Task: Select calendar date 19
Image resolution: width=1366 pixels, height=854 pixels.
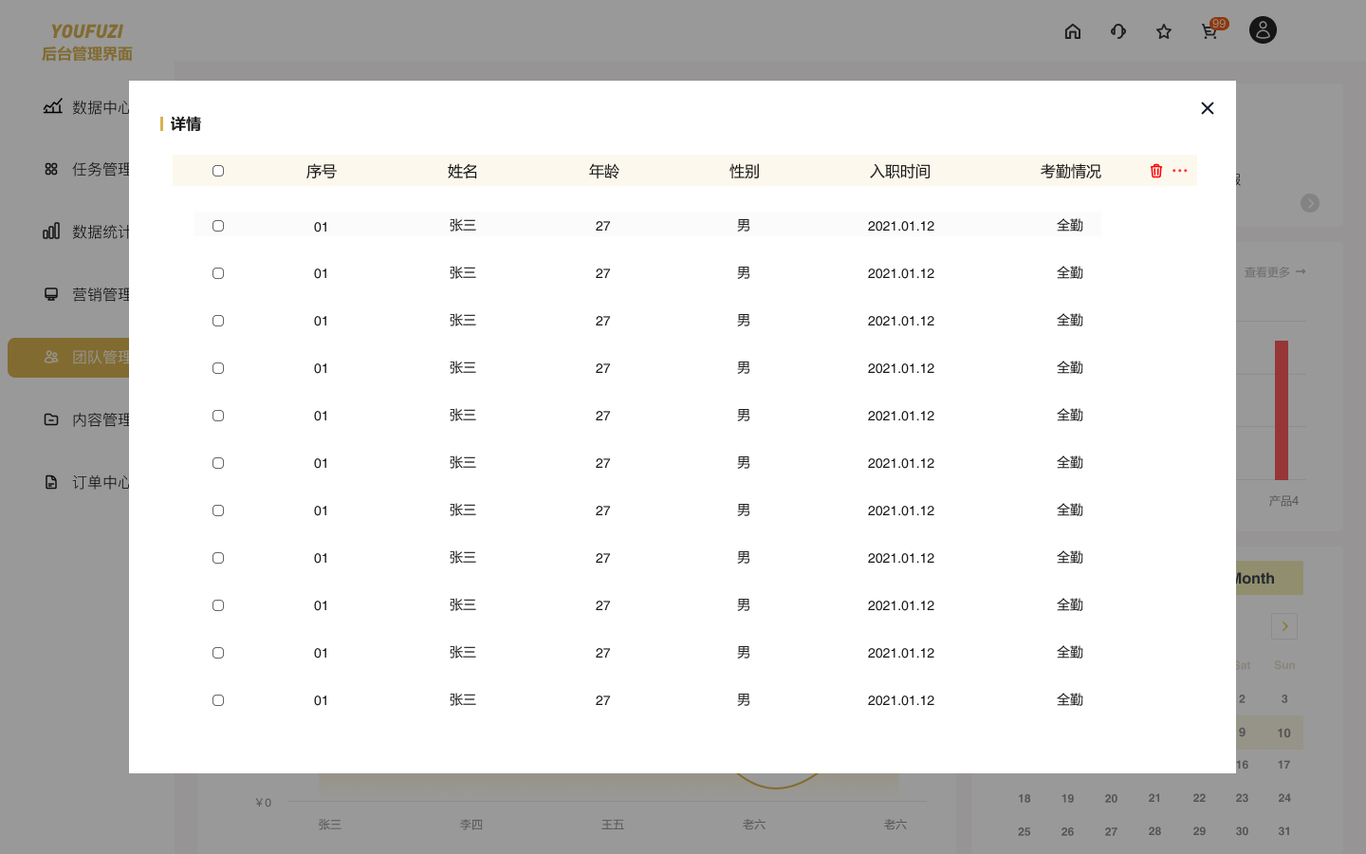Action: 1068,799
